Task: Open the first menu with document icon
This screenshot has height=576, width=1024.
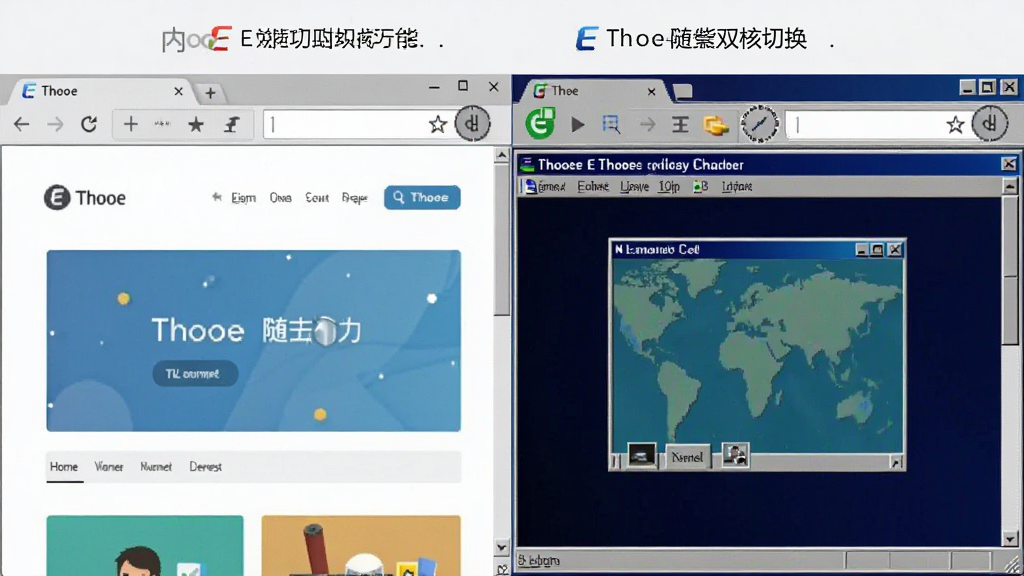Action: [x=545, y=187]
